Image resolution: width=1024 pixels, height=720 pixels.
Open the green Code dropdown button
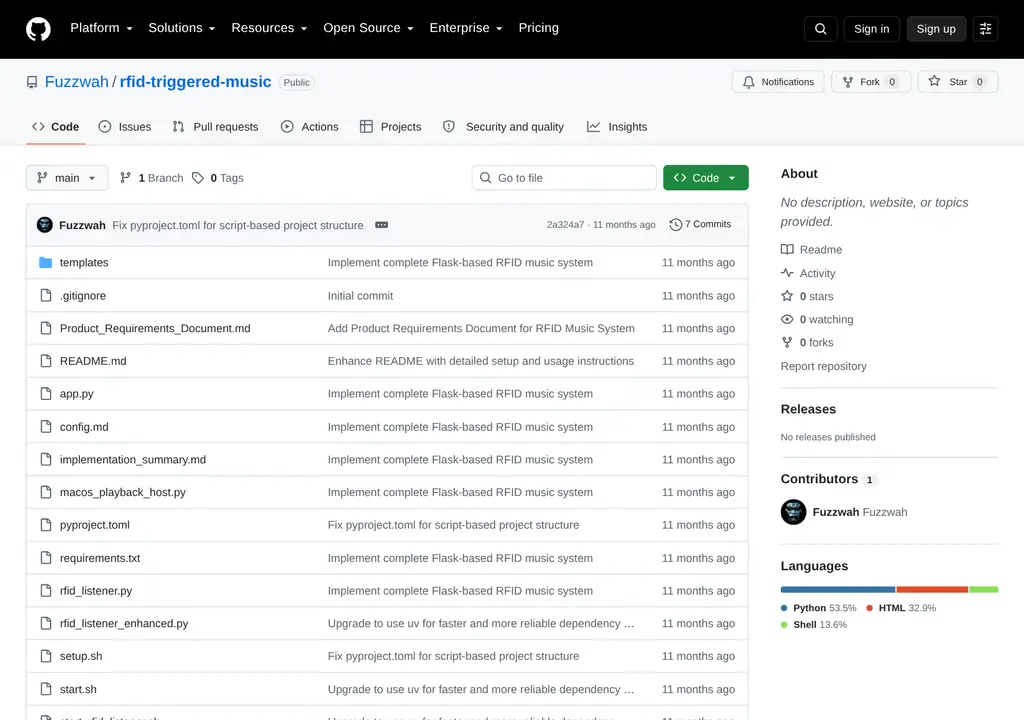[x=705, y=178]
